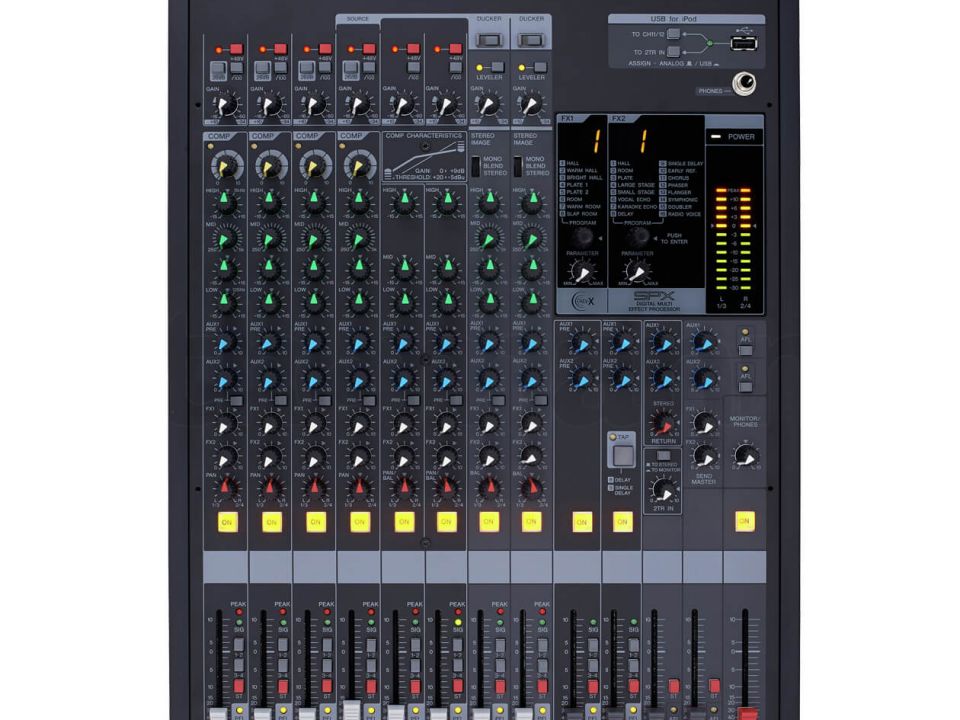
Task: Toggle the first channel's +48V phantom power switch
Action: [237, 48]
